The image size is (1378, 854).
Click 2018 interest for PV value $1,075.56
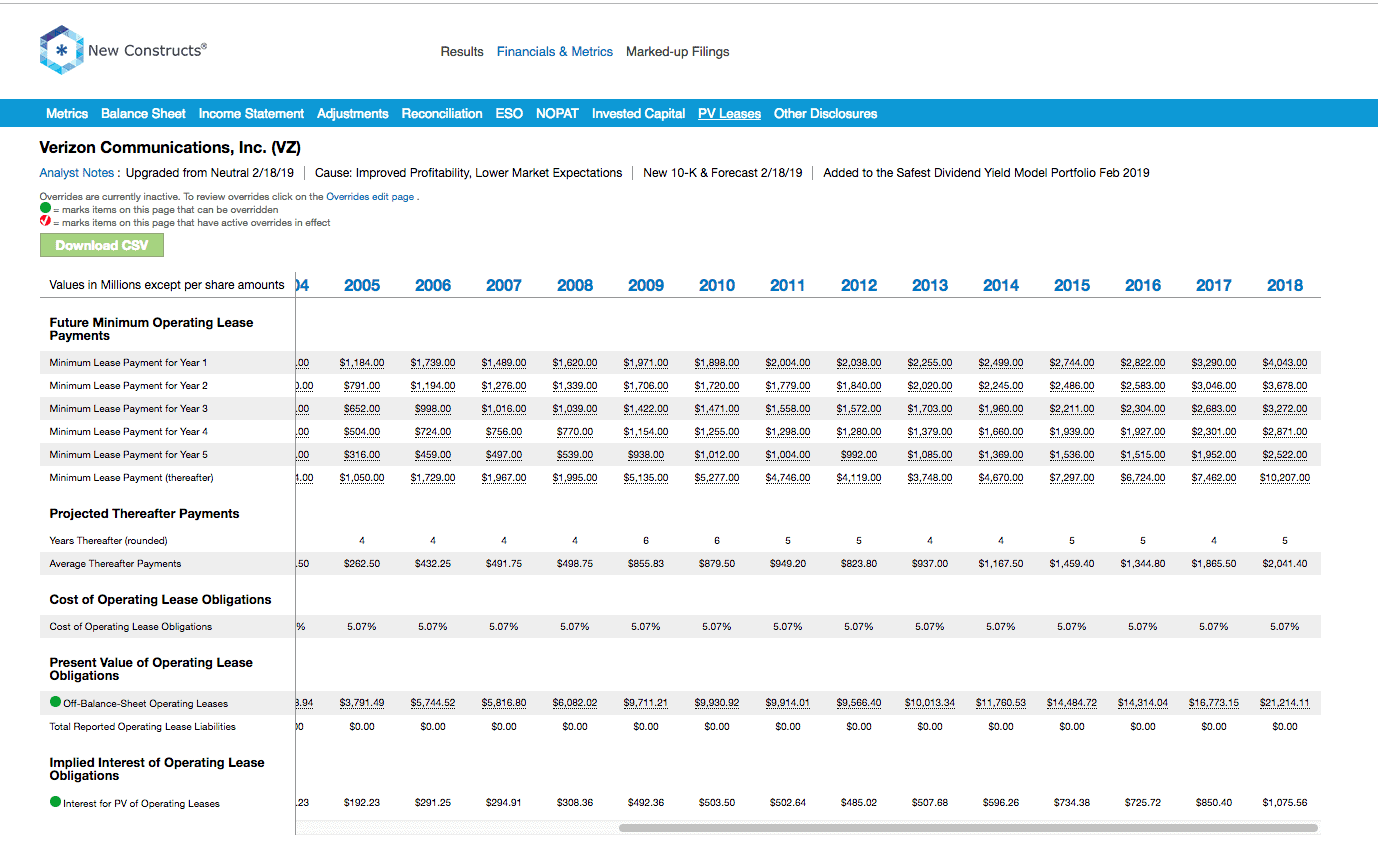[1285, 803]
